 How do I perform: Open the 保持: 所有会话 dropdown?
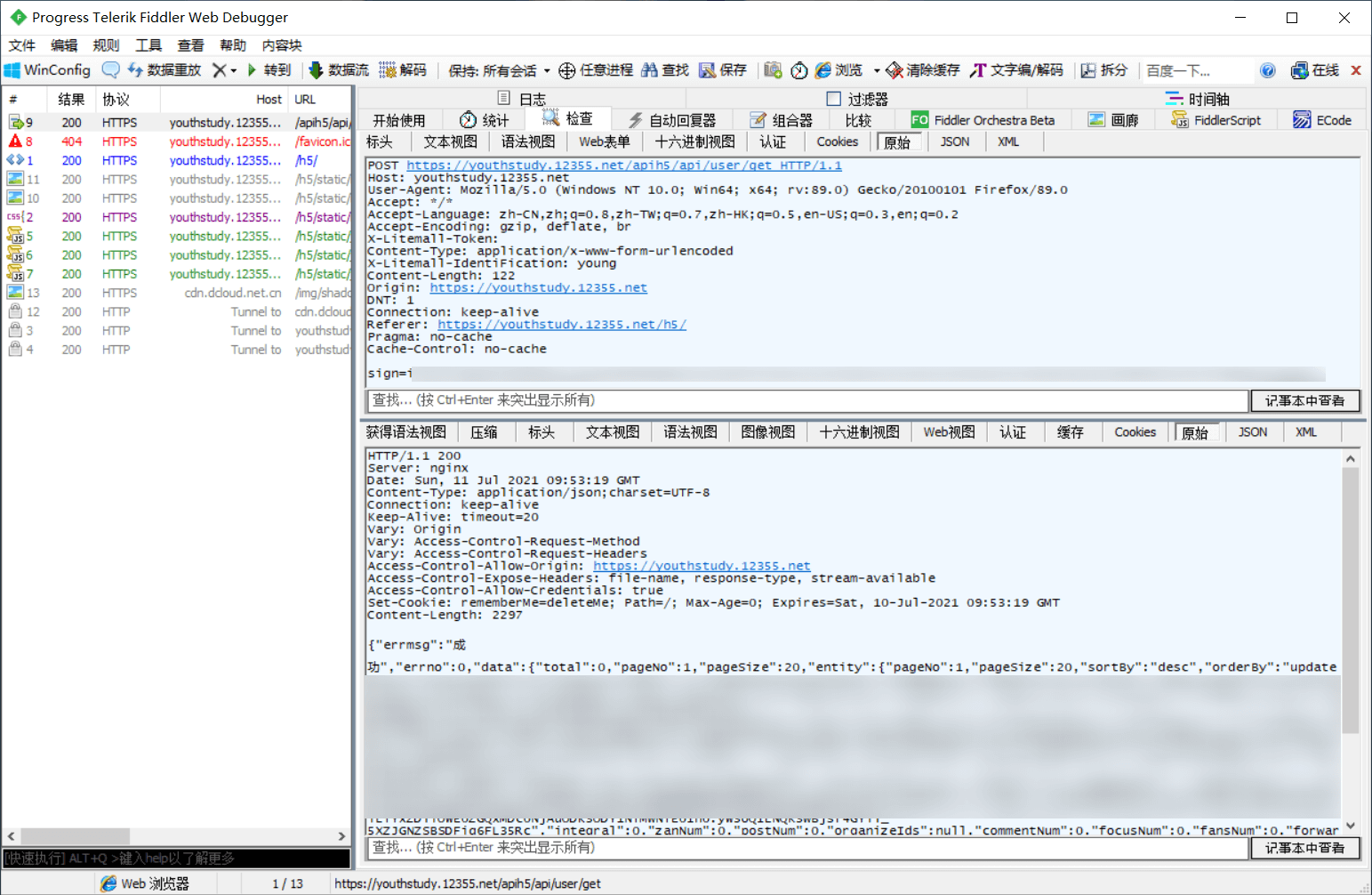point(499,70)
